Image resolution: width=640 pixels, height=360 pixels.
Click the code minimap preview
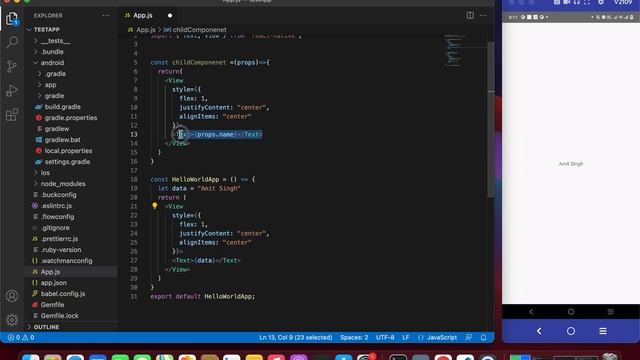click(453, 51)
